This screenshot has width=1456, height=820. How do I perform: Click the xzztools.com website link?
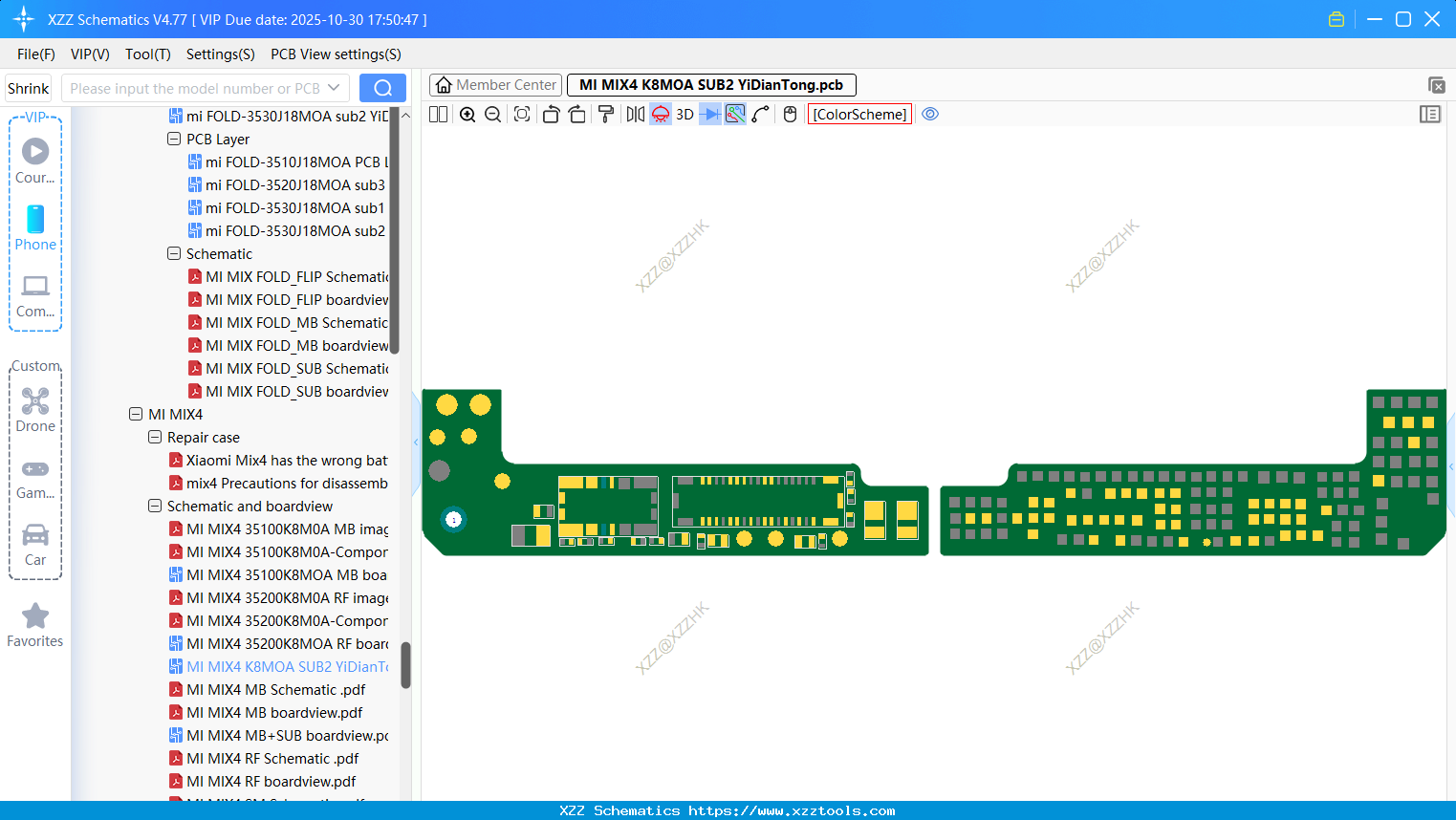(792, 810)
